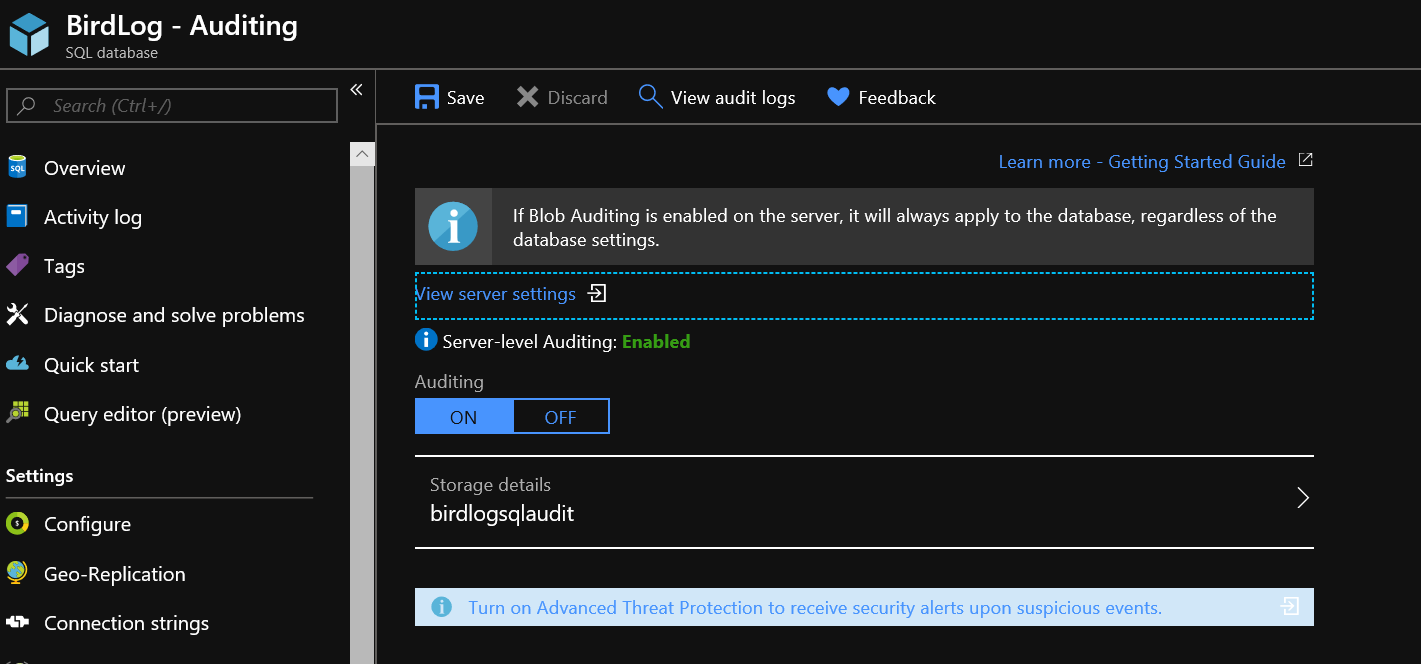The height and width of the screenshot is (664, 1421).
Task: Click the birdlogsqlaudit storage name
Action: click(502, 514)
